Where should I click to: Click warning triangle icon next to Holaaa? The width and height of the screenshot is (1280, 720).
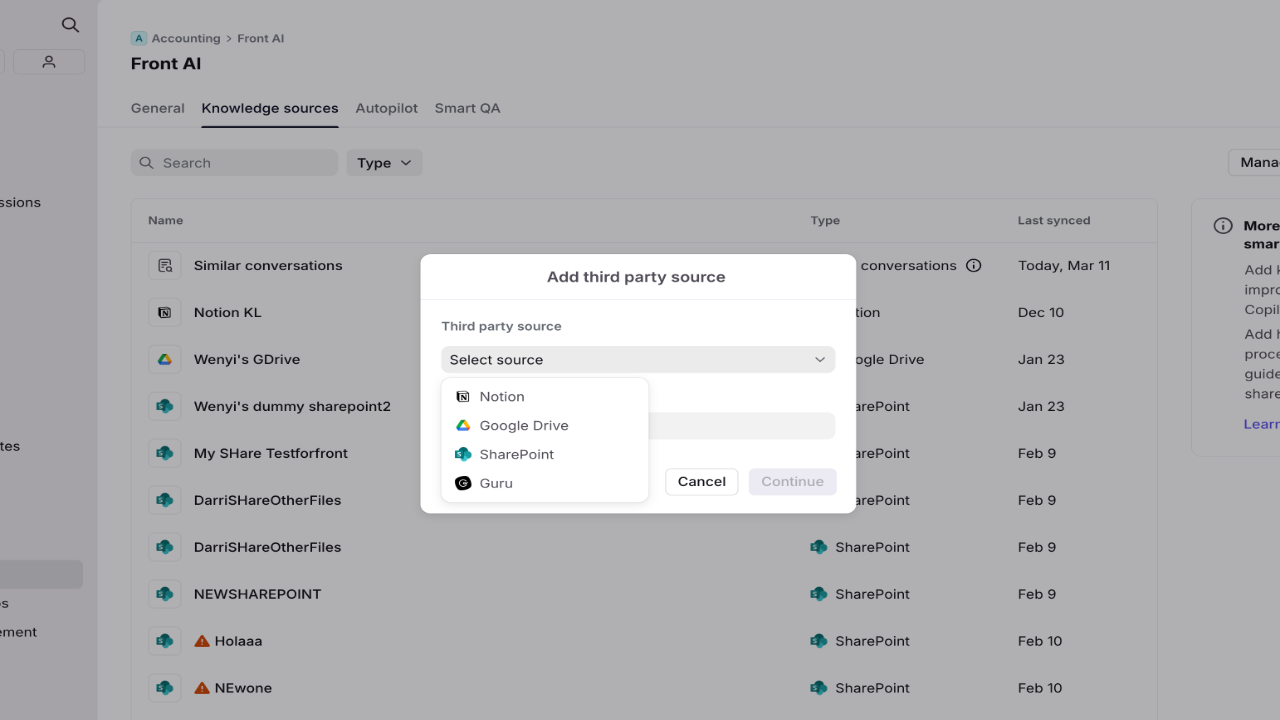tap(202, 641)
